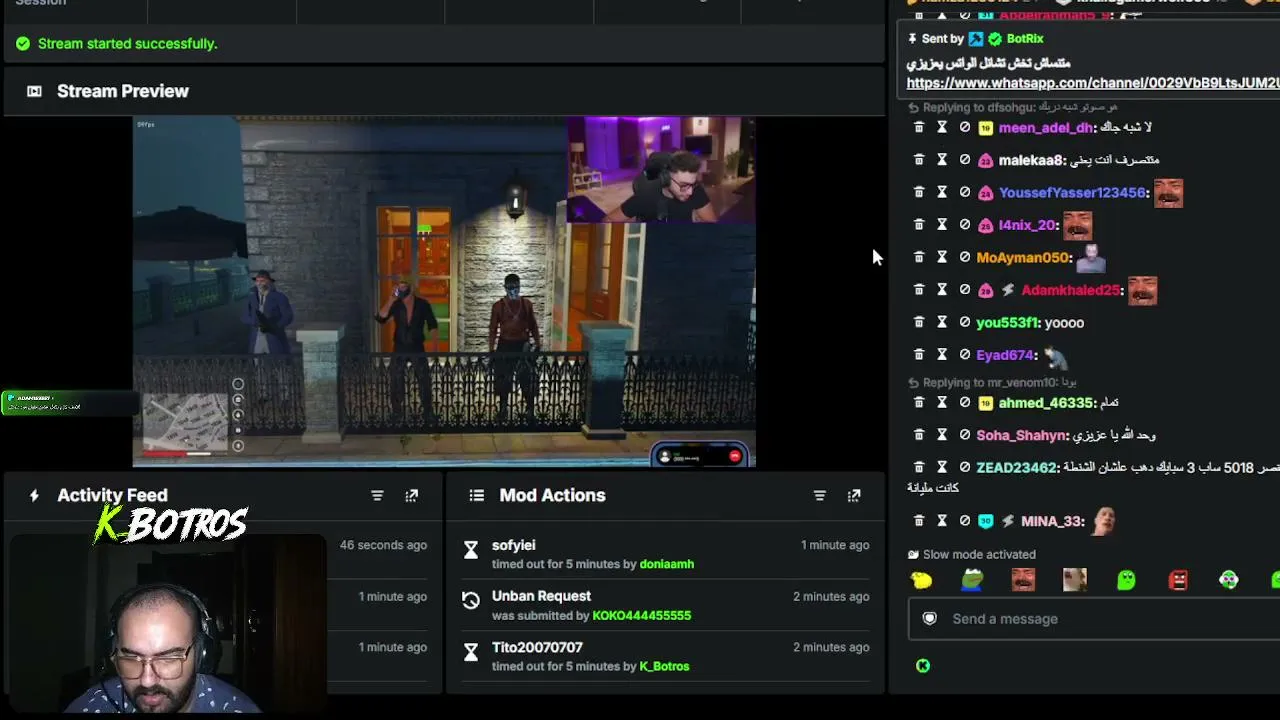This screenshot has height=720, width=1280.
Task: Open moderator doniaamh's profile
Action: (667, 564)
